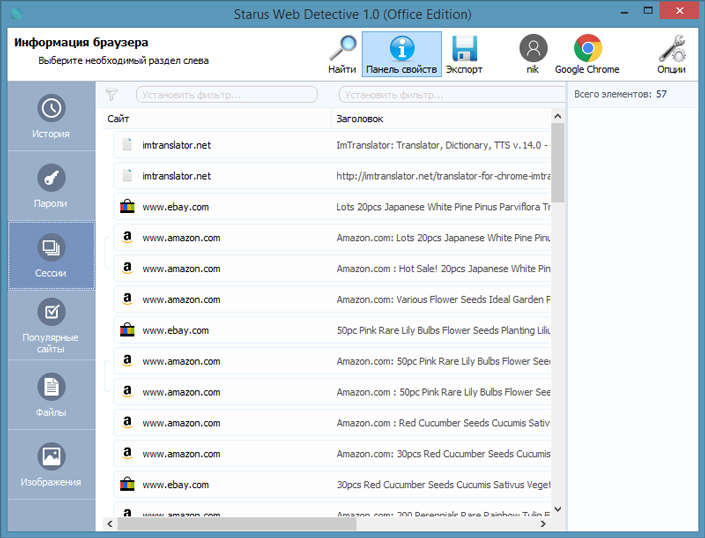
Task: Toggle the Панель свойств properties panel
Action: pos(402,54)
